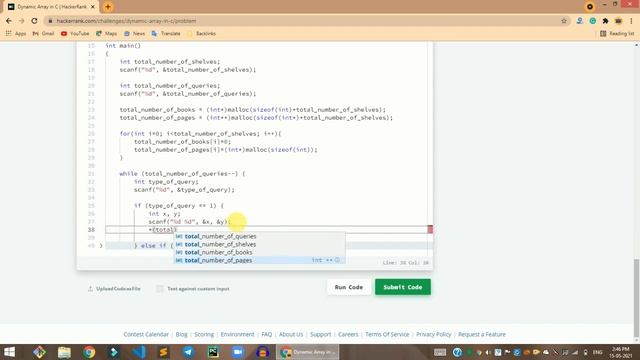Open the touch keyboard tray icon
This screenshot has width=640, height=360.
[440, 352]
